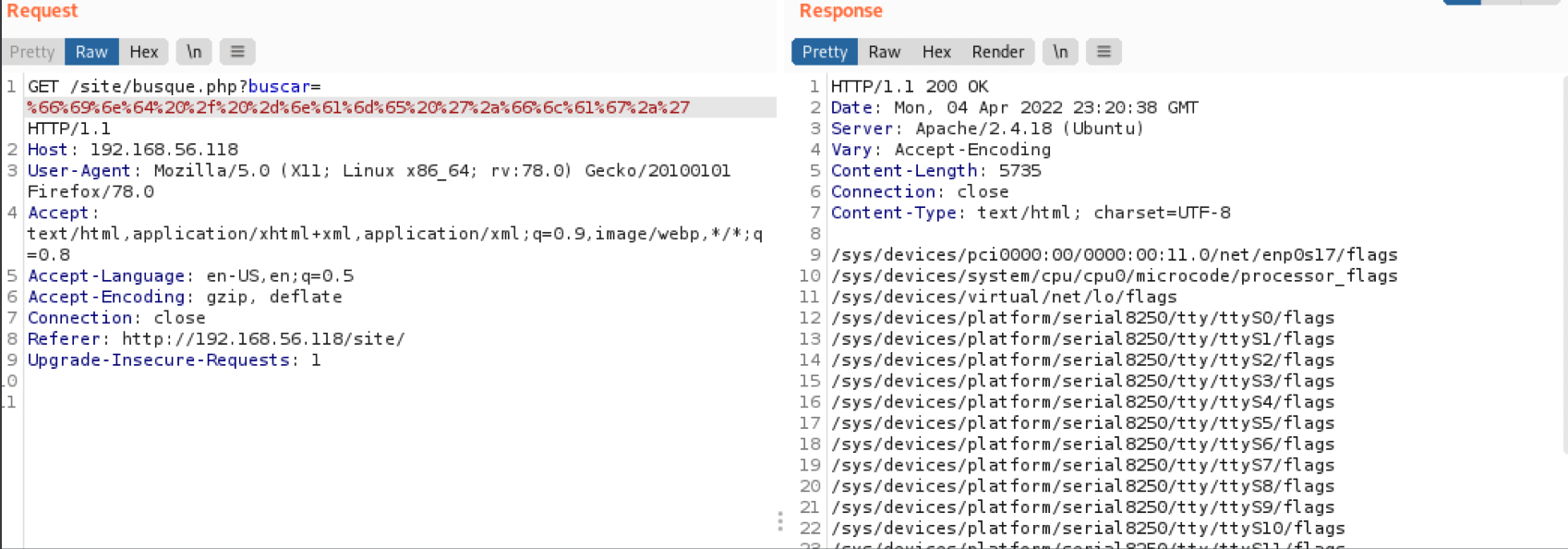Click Date: Mon, 04 Apr 2022 response header
Viewport: 1568px width, 549px height.
pos(1015,108)
